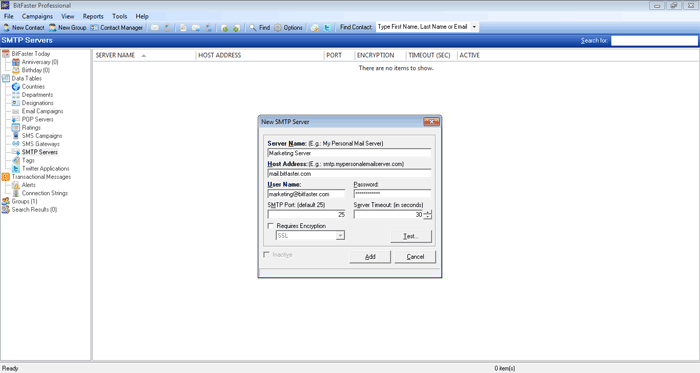The image size is (700, 373).
Task: Click the New Contact toolbar button
Action: coord(24,28)
